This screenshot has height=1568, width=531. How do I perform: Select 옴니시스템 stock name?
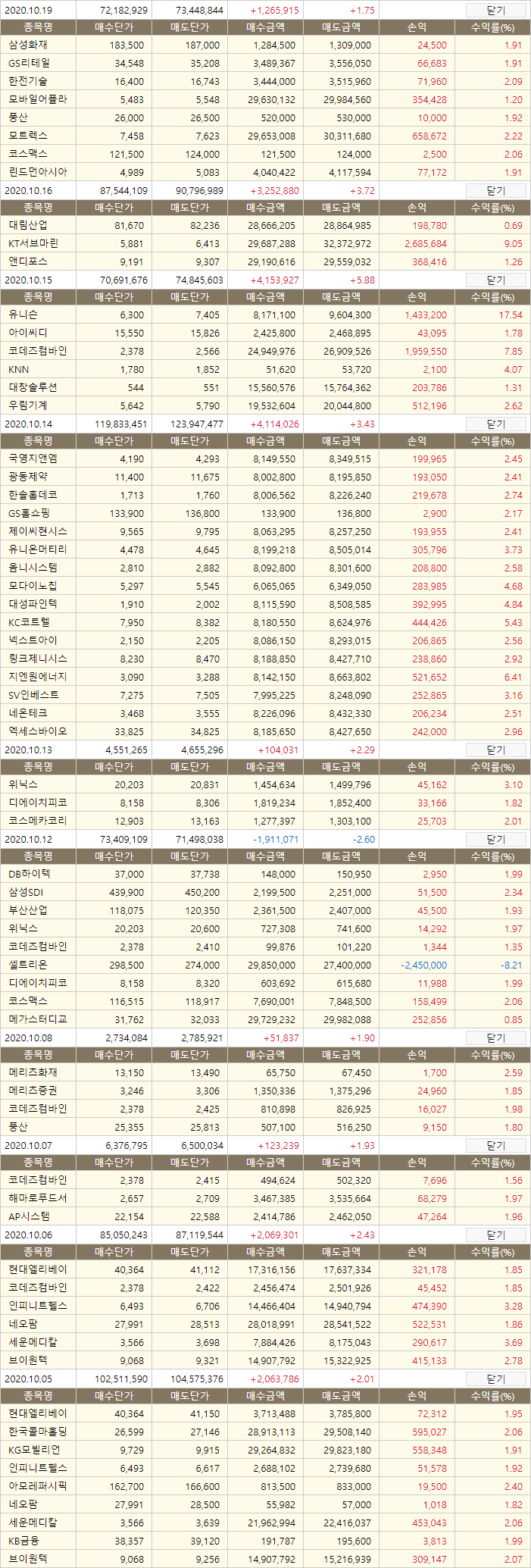(x=33, y=568)
